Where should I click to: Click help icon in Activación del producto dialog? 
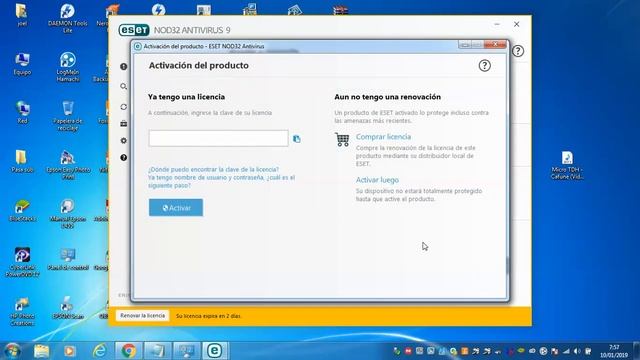[484, 66]
